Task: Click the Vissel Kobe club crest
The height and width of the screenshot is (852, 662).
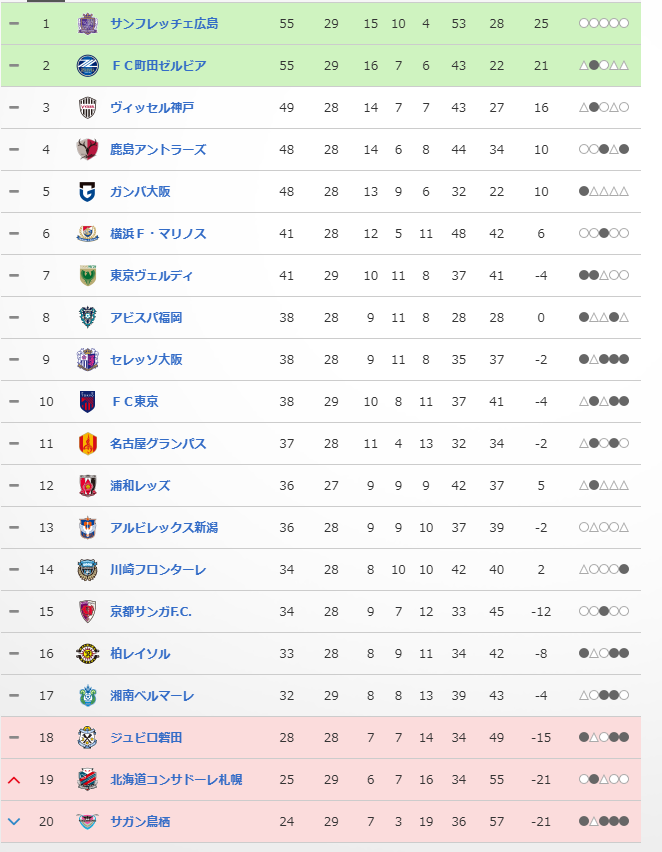Action: pos(88,108)
